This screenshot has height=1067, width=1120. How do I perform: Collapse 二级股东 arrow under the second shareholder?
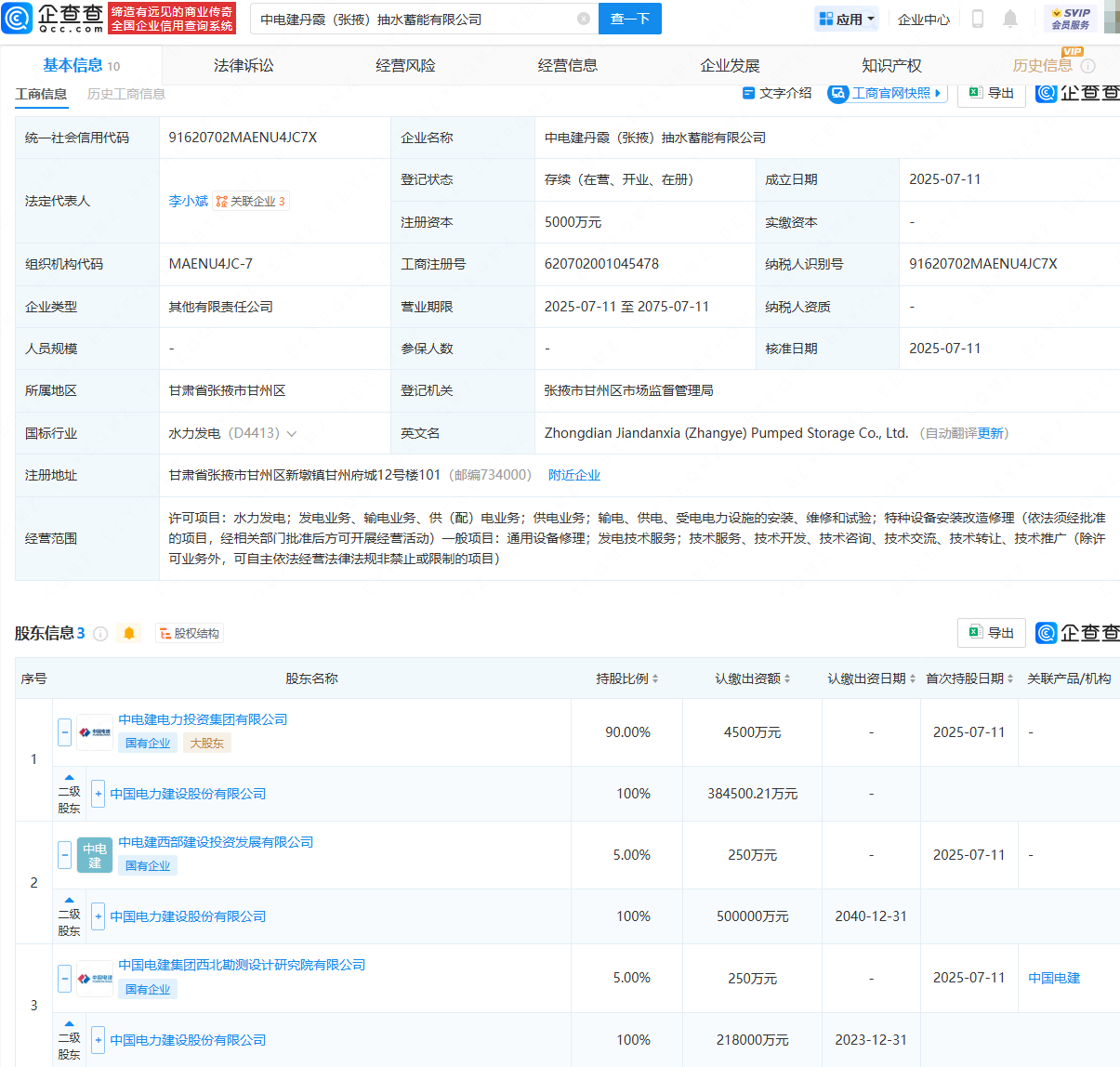click(x=69, y=900)
